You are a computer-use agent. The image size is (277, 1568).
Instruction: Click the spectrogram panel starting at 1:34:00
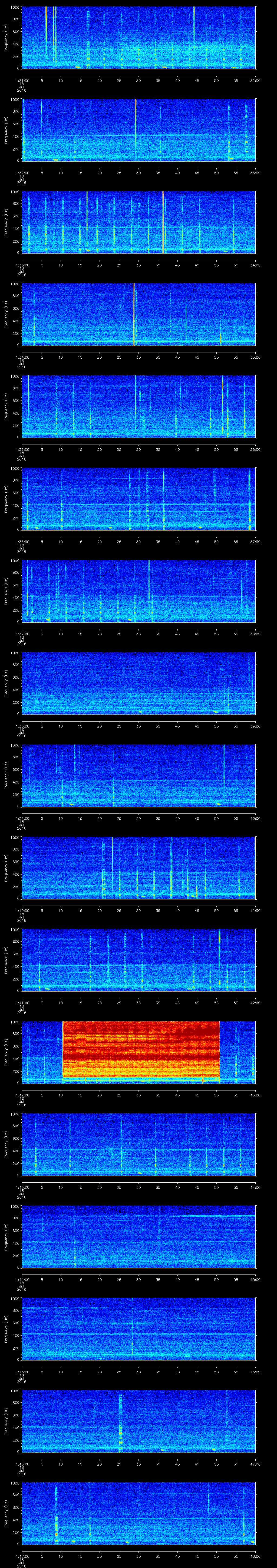coord(139,314)
